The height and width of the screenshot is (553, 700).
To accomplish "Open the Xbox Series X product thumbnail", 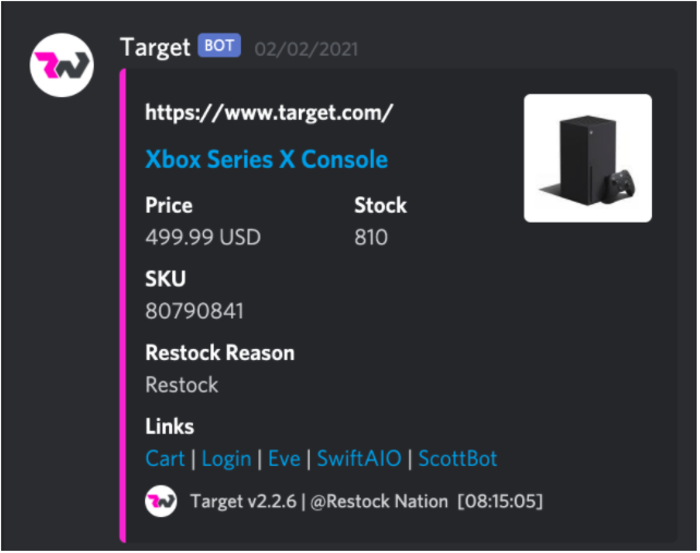I will point(588,158).
